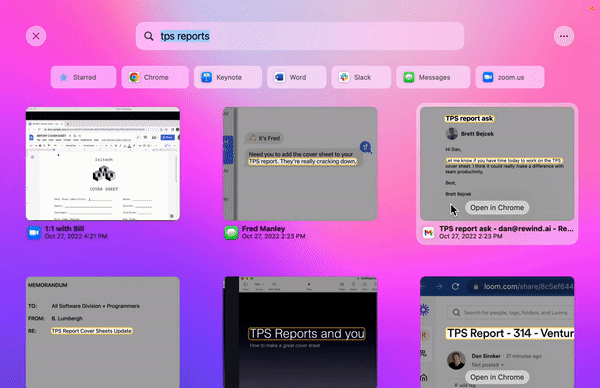This screenshot has width=600, height=388.
Task: Click the star icon in the Starred filter
Action: (x=64, y=77)
